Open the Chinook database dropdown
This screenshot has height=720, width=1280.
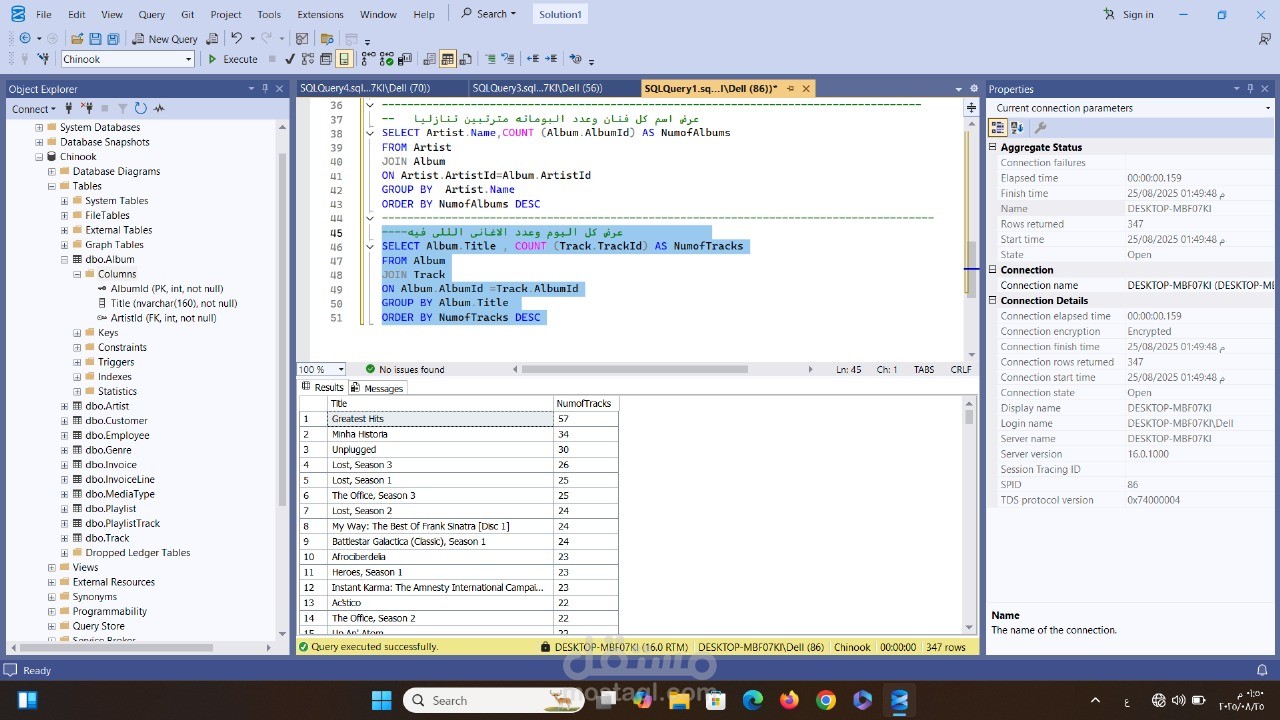188,59
